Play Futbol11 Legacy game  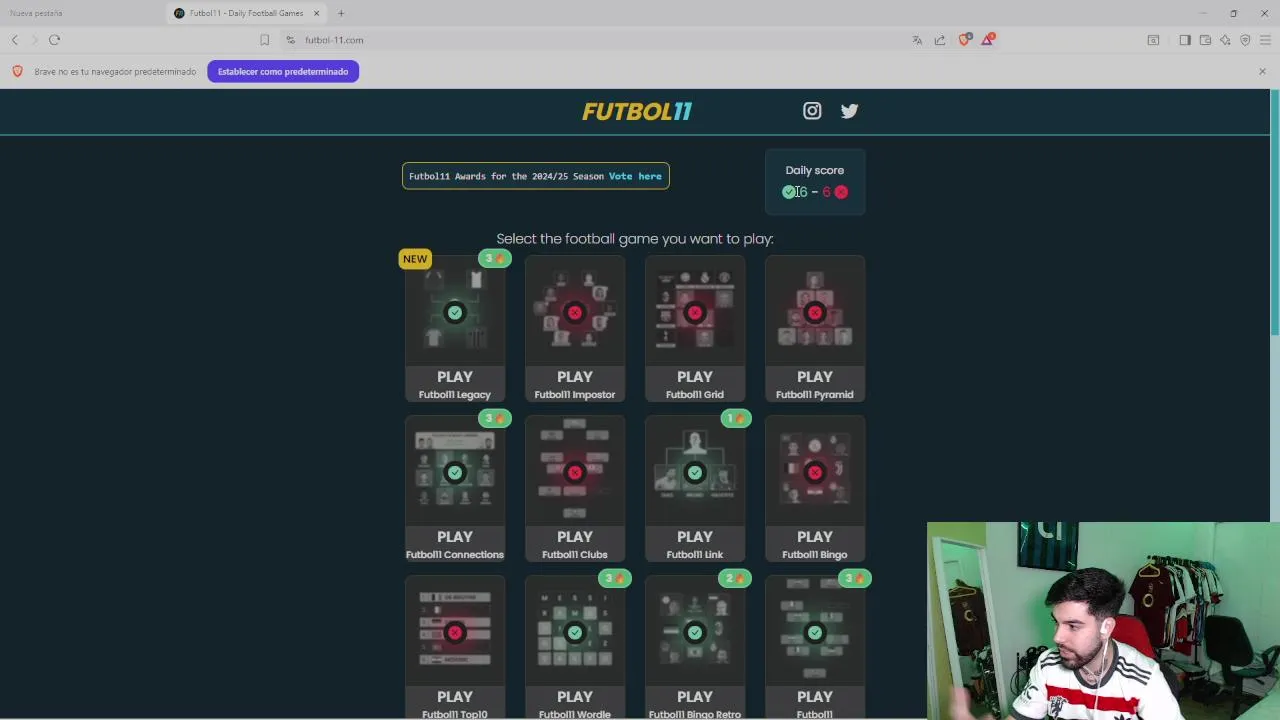(x=455, y=330)
